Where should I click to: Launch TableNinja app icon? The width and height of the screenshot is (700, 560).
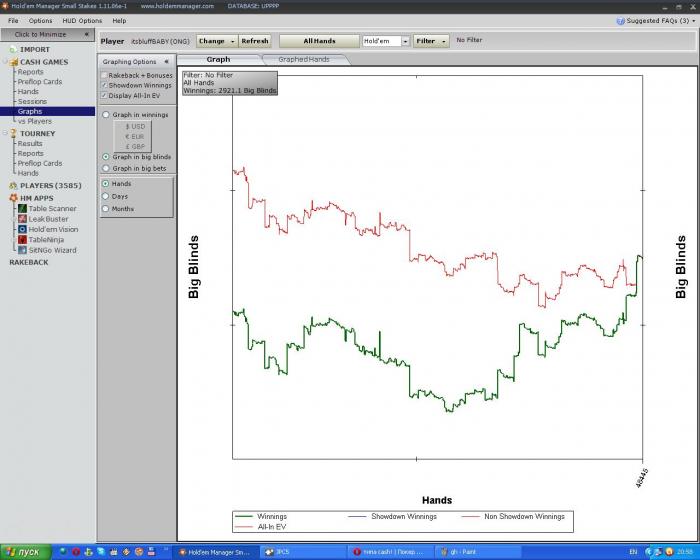click(x=22, y=240)
